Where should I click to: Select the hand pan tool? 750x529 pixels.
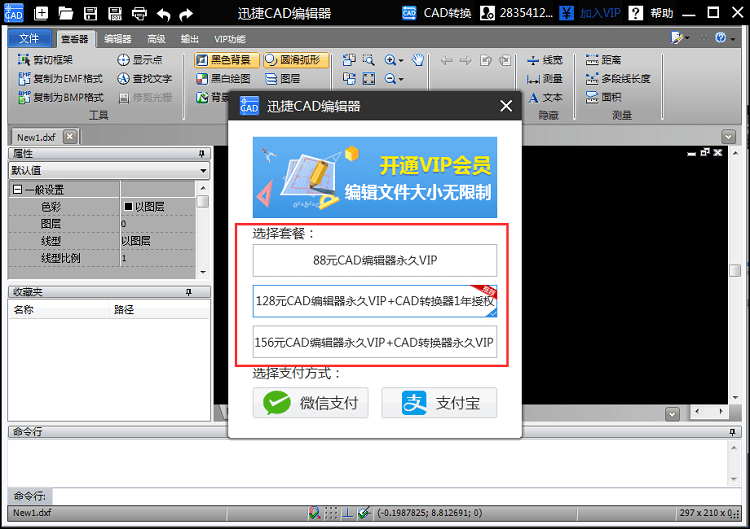point(418,60)
